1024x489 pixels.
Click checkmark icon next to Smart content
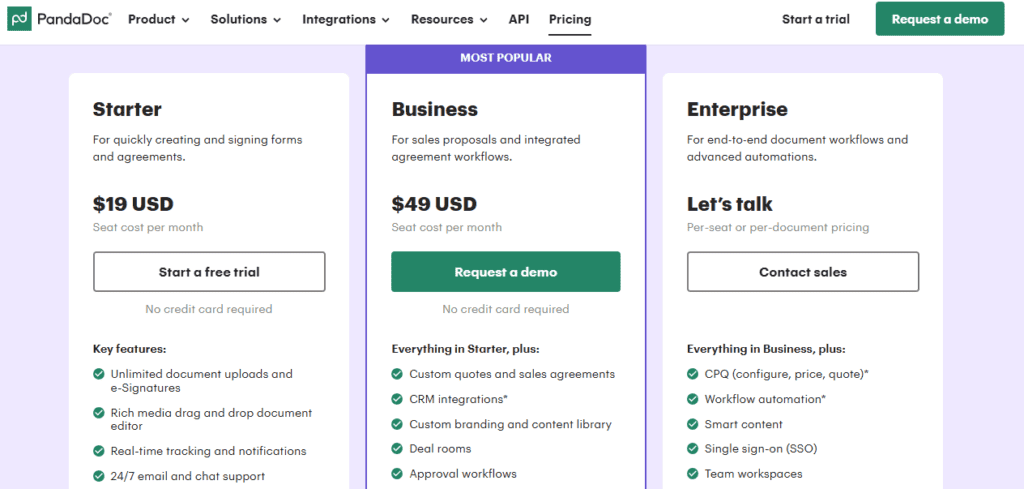point(694,424)
